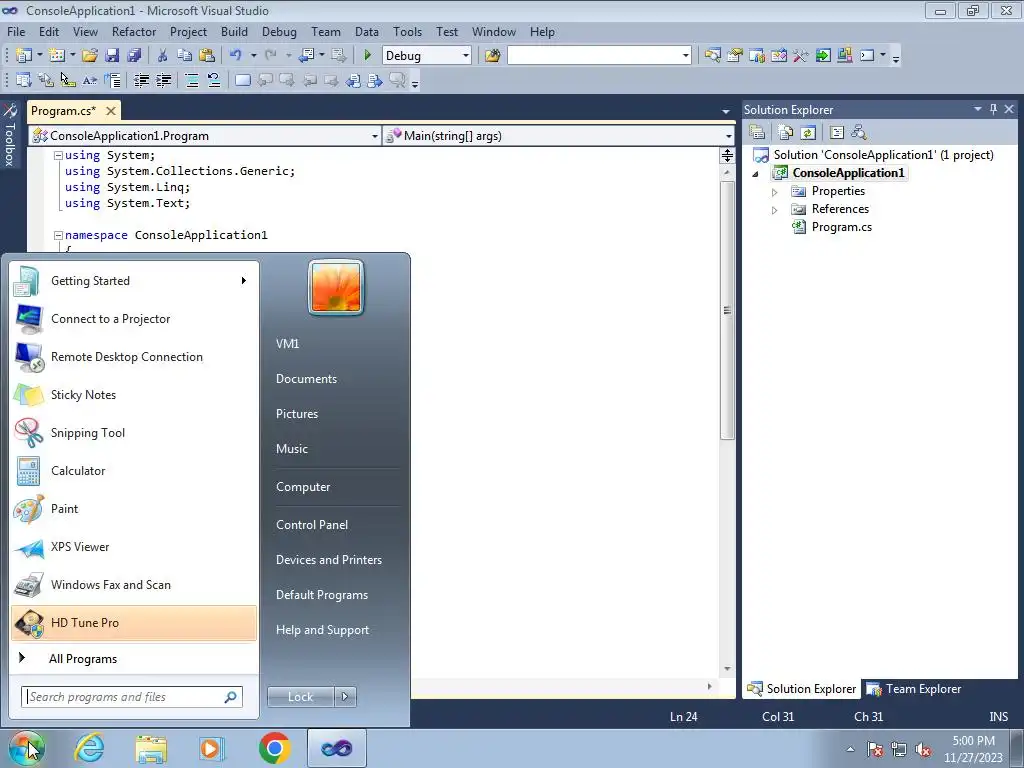
Task: Click Display an Object Member List icon
Action: click(x=24, y=80)
